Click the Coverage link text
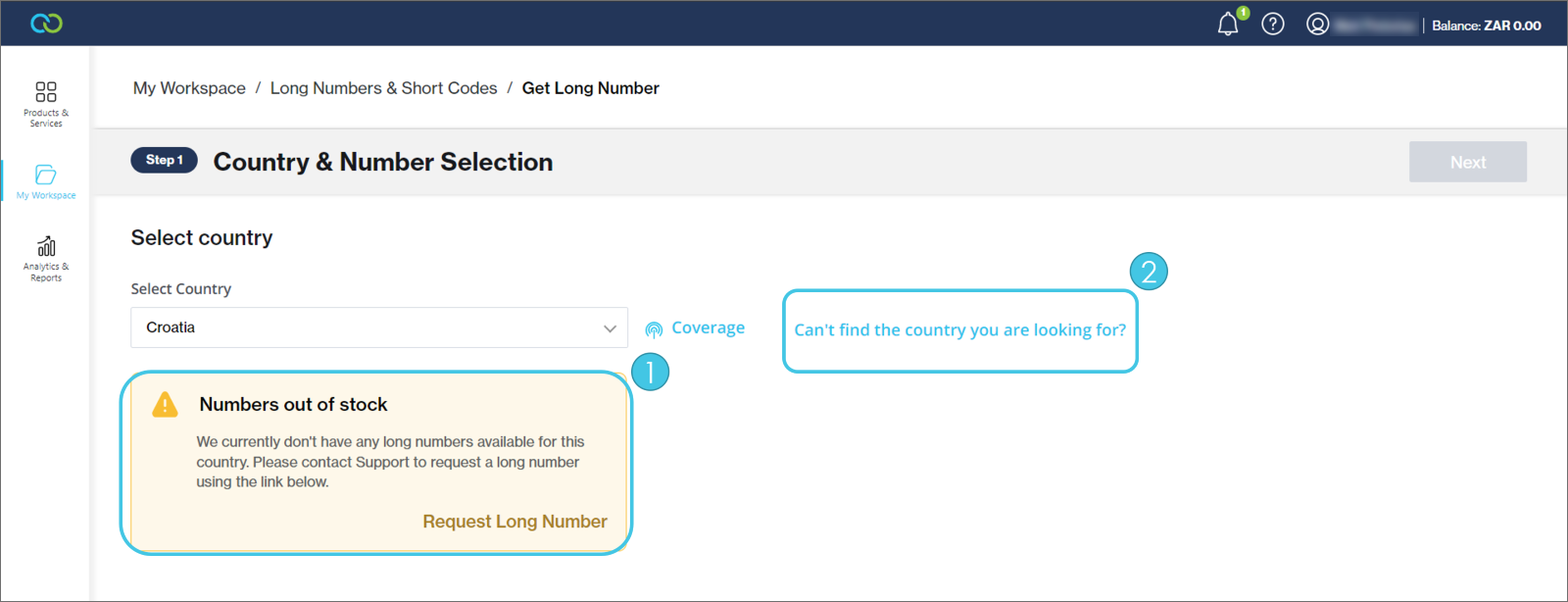1568x602 pixels. [x=708, y=328]
